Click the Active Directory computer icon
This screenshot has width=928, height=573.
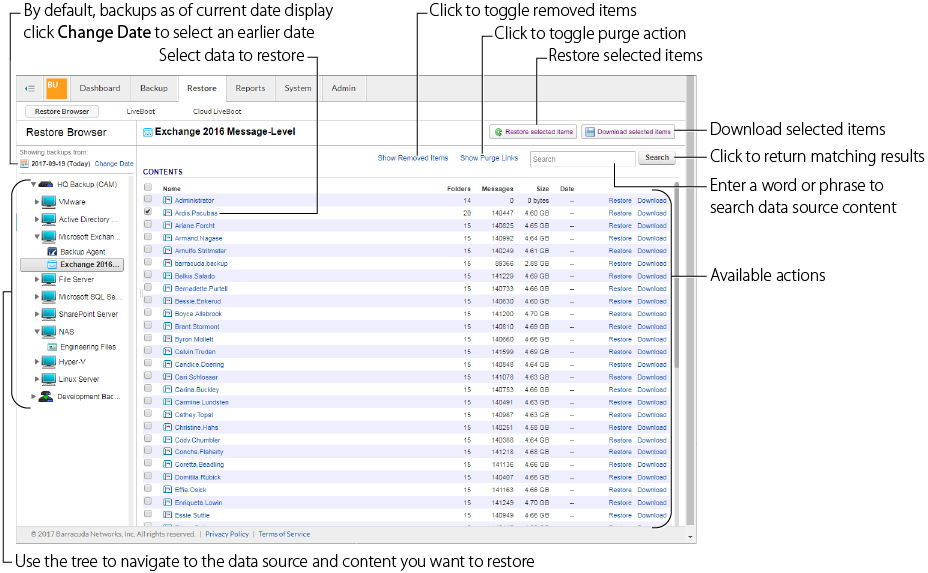(49, 220)
